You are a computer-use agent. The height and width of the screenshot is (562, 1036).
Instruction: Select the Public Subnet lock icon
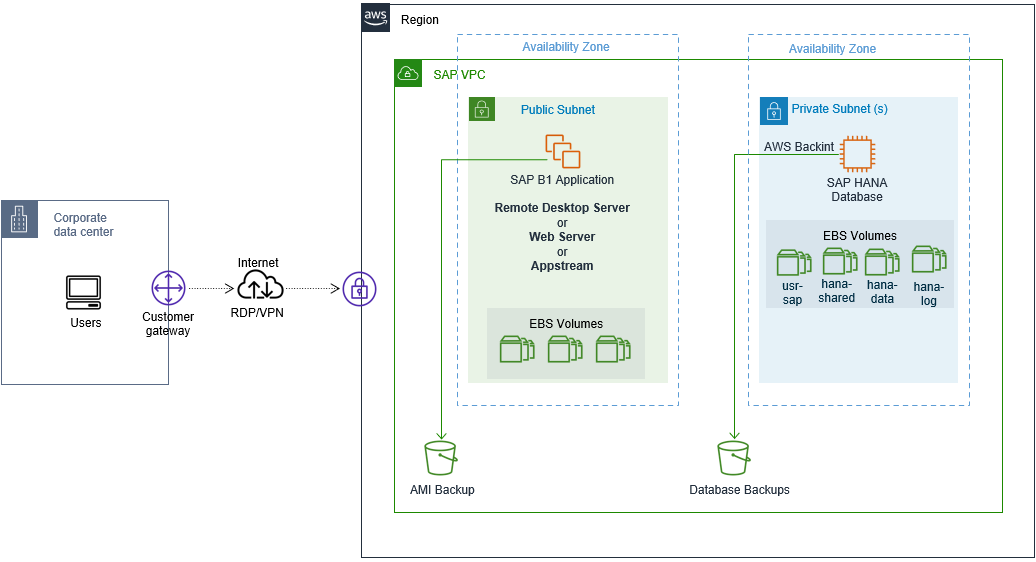tap(482, 109)
